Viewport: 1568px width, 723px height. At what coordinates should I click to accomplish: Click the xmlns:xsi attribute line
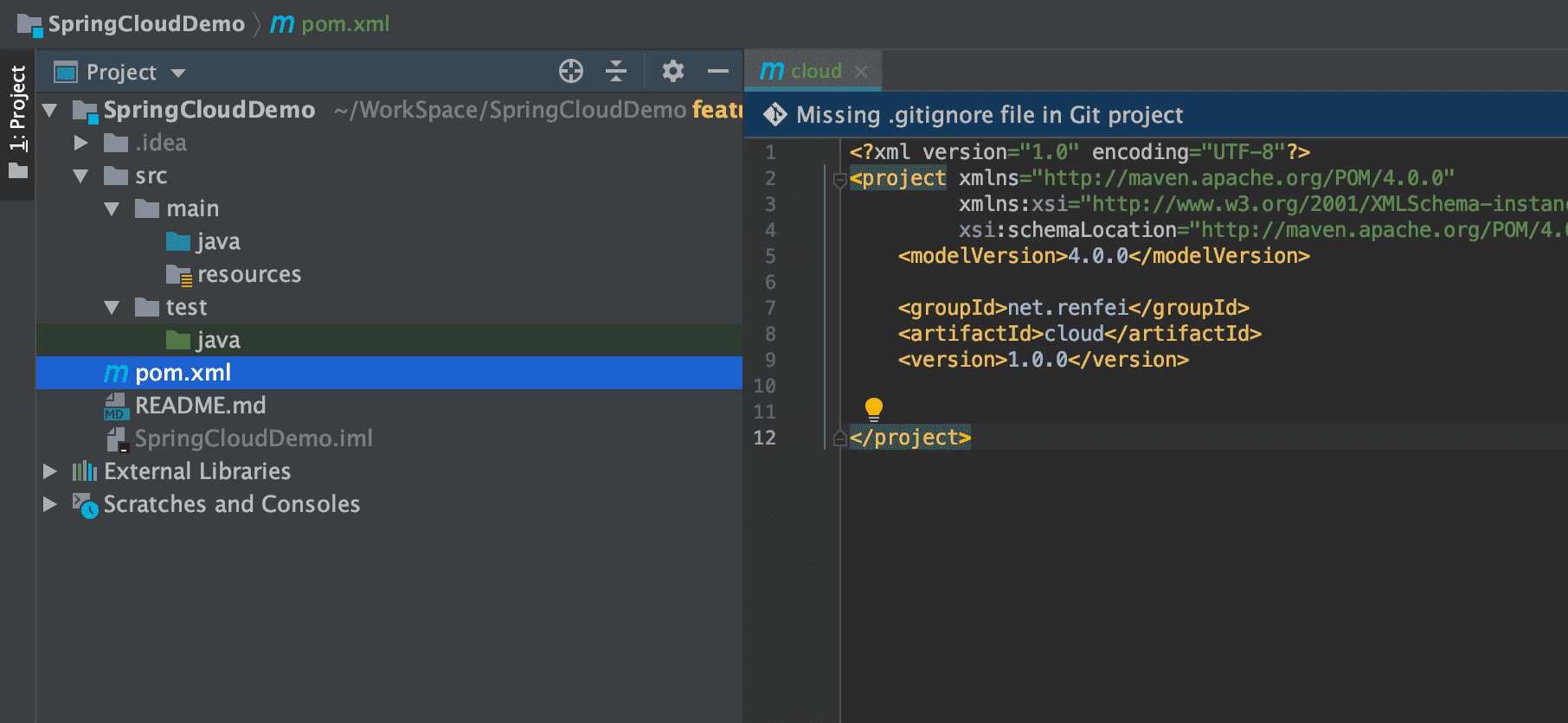point(1263,204)
